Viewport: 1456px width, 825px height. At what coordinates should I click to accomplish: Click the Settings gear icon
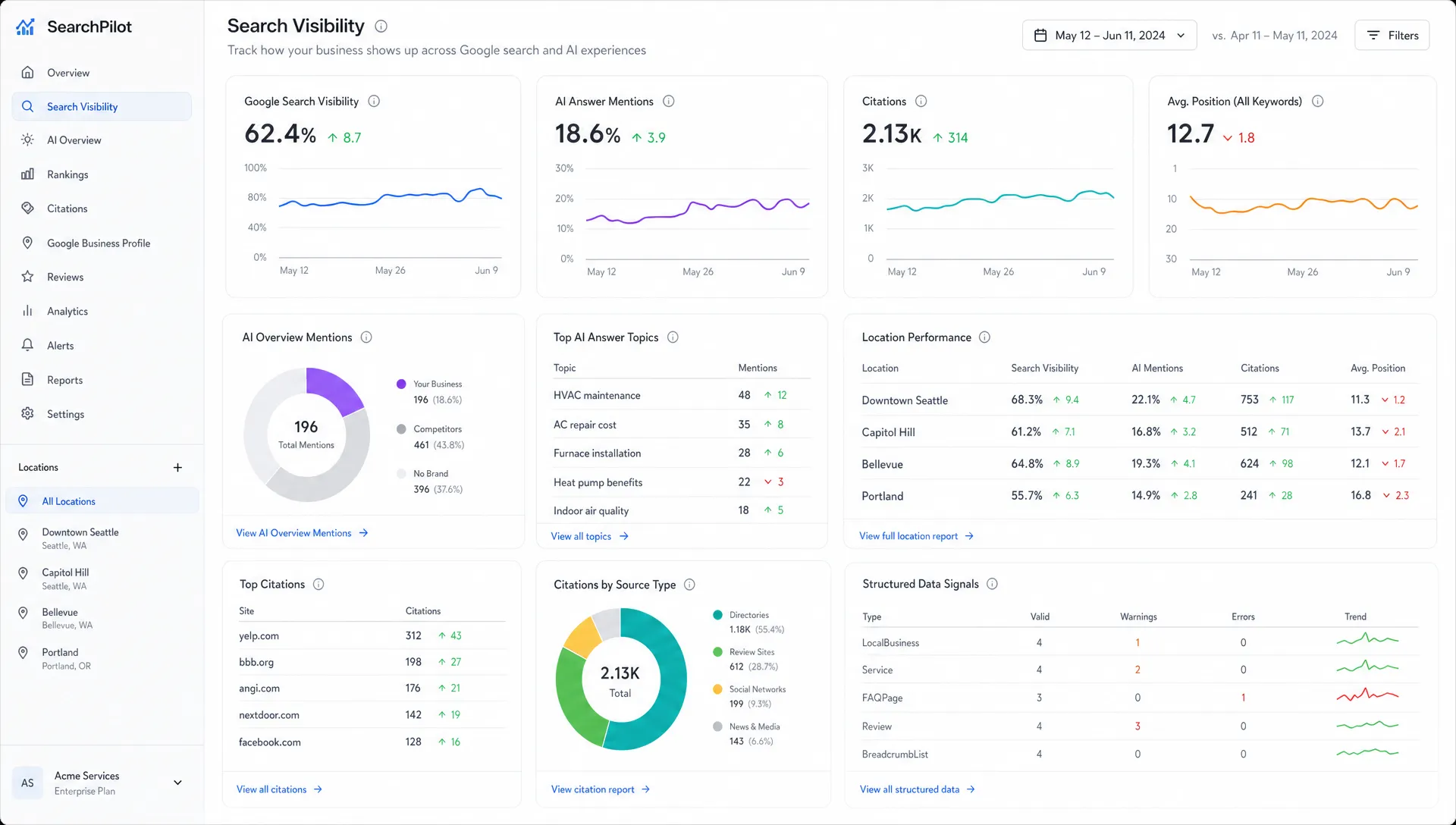tap(27, 413)
